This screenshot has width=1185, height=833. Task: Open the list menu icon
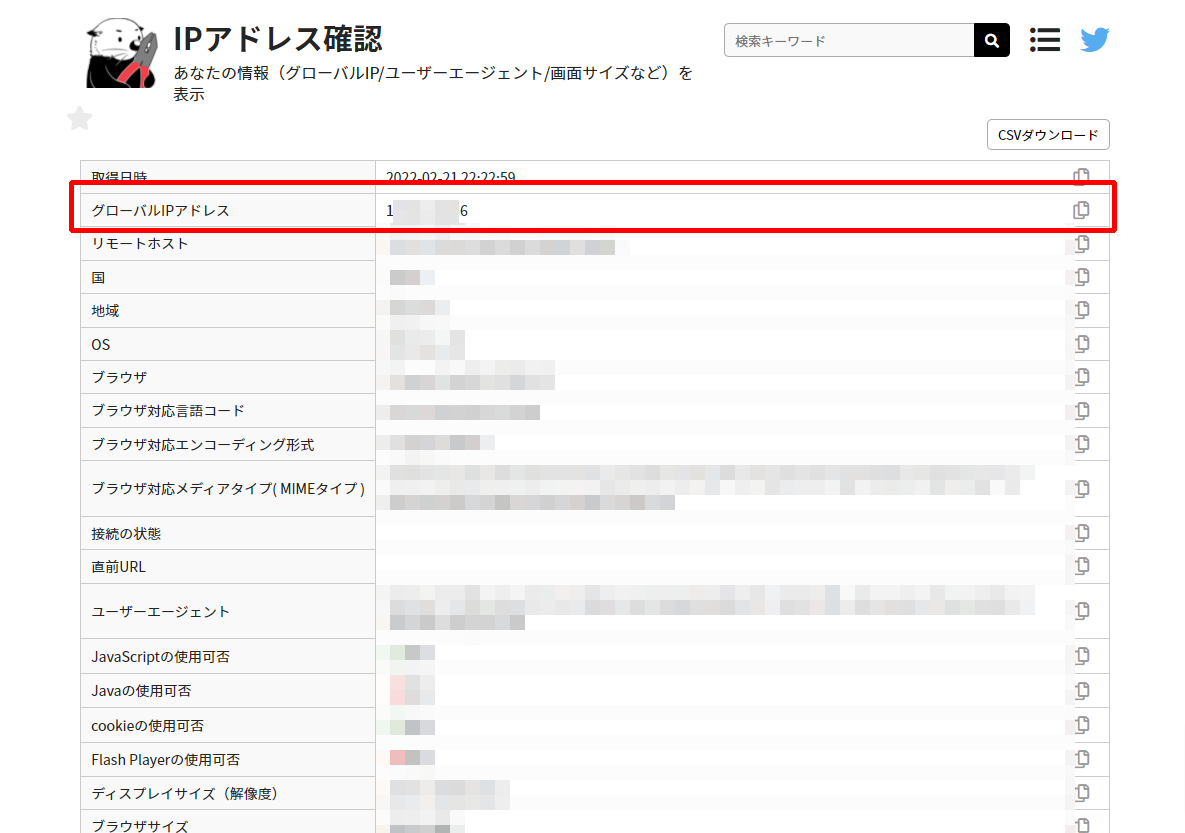click(1044, 40)
